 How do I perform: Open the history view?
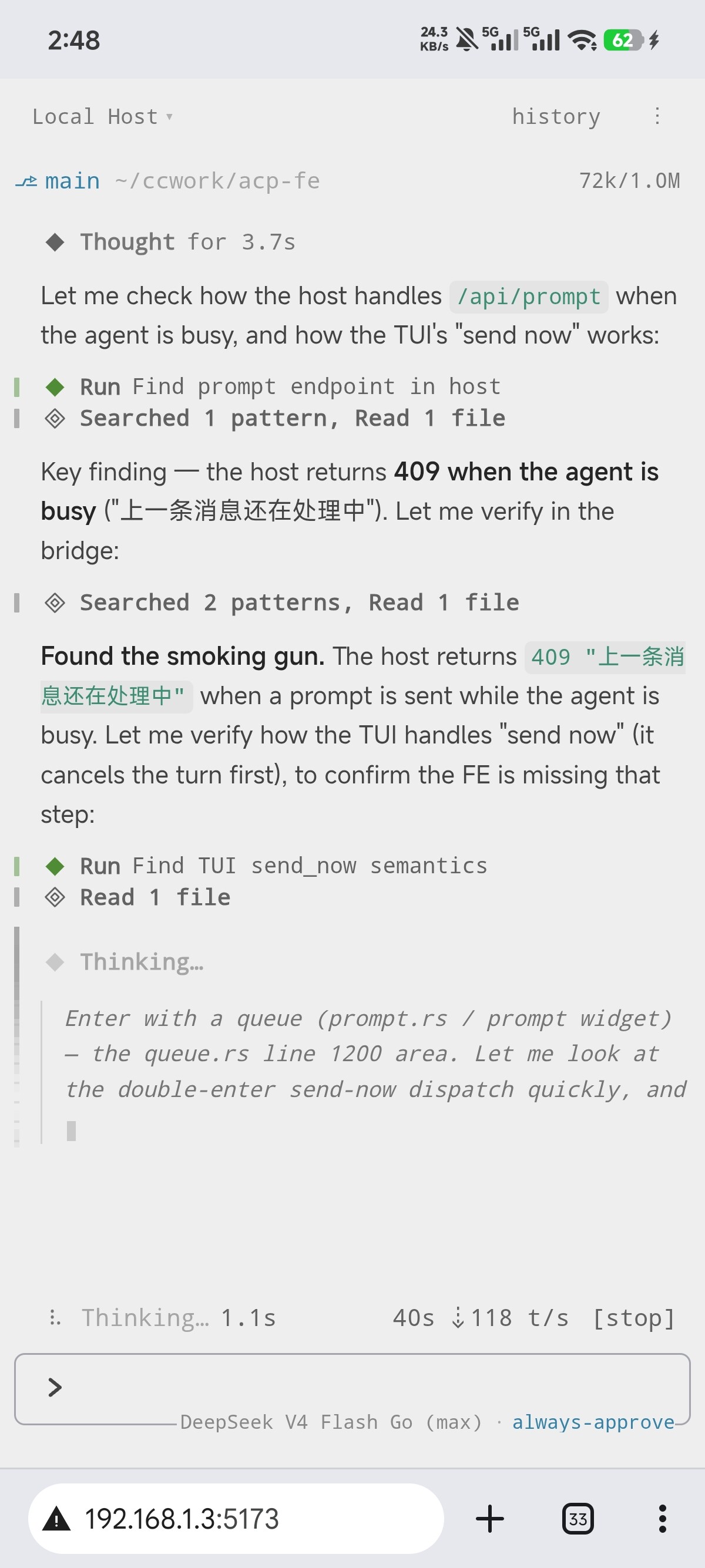[x=556, y=116]
